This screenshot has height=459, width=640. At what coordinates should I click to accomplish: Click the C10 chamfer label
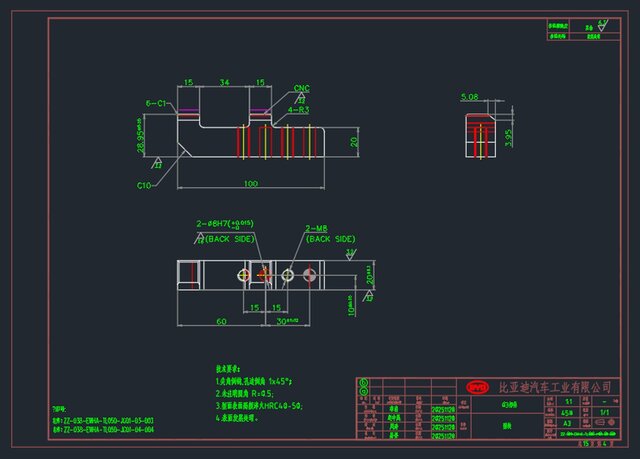144,186
